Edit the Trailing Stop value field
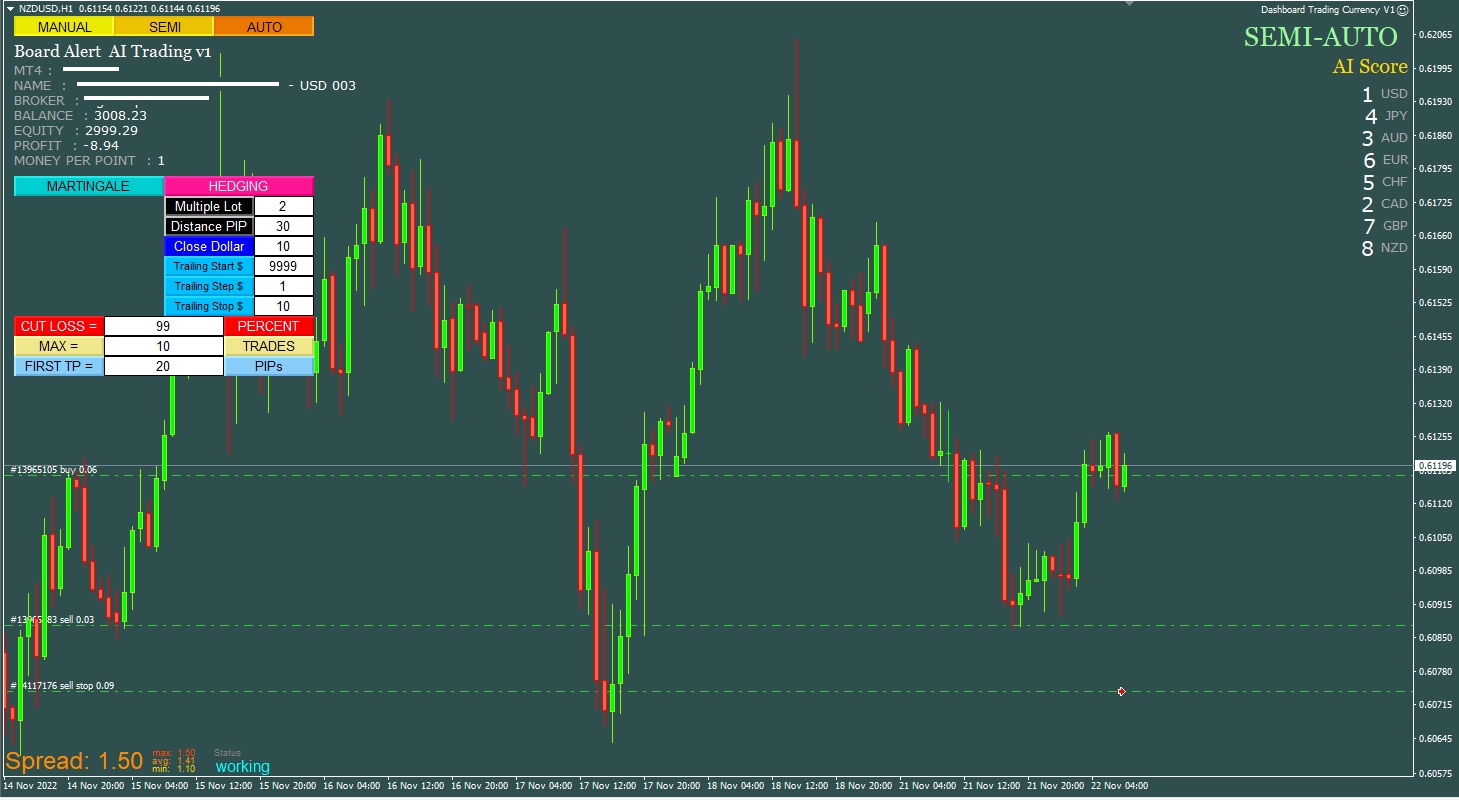1459x800 pixels. point(283,306)
